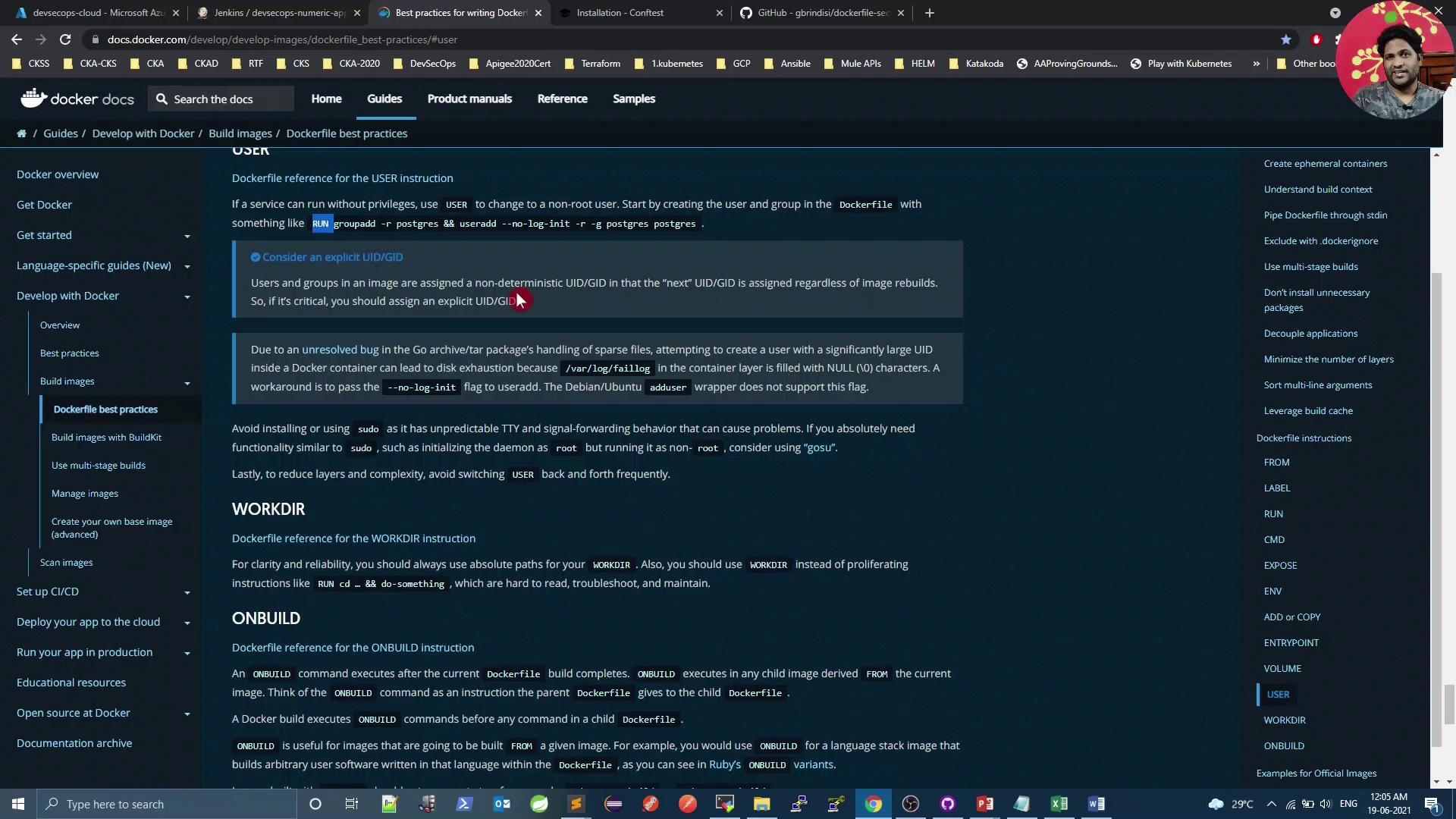Collapse the Build images subsection
This screenshot has width=1456, height=819.
187,382
